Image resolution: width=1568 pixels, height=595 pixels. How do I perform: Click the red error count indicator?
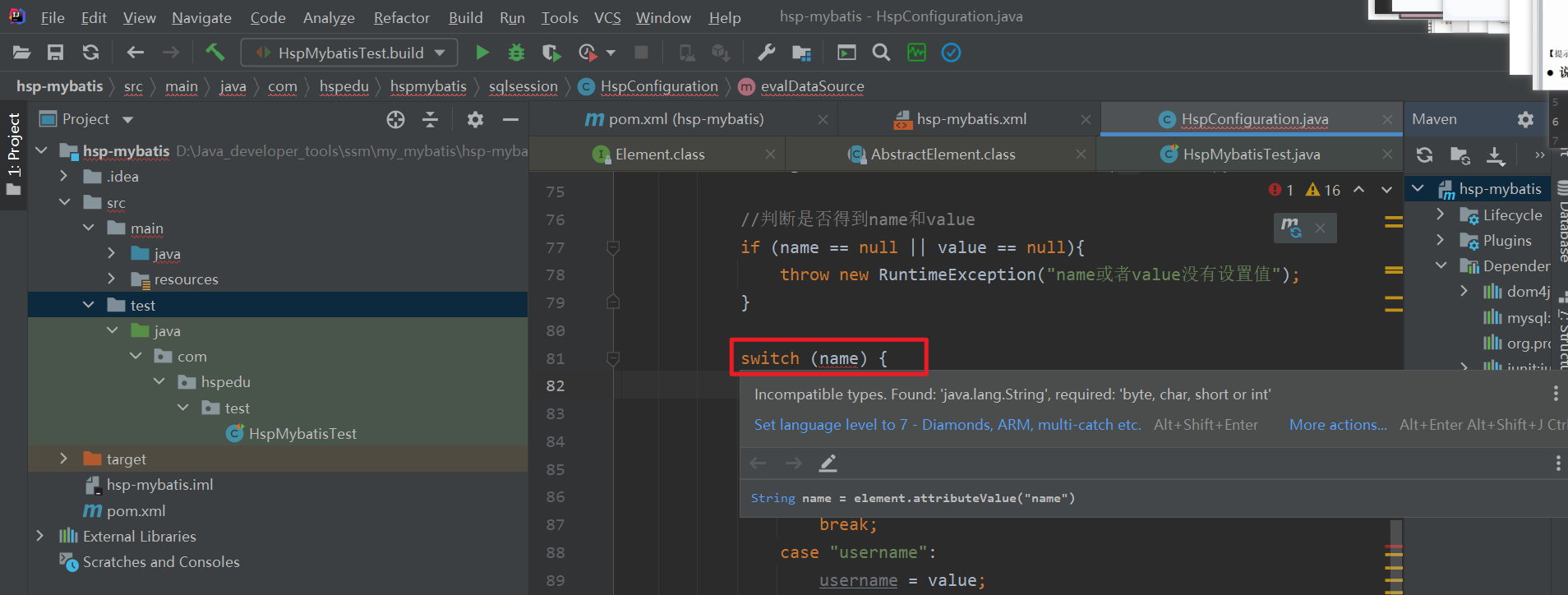tap(1280, 190)
